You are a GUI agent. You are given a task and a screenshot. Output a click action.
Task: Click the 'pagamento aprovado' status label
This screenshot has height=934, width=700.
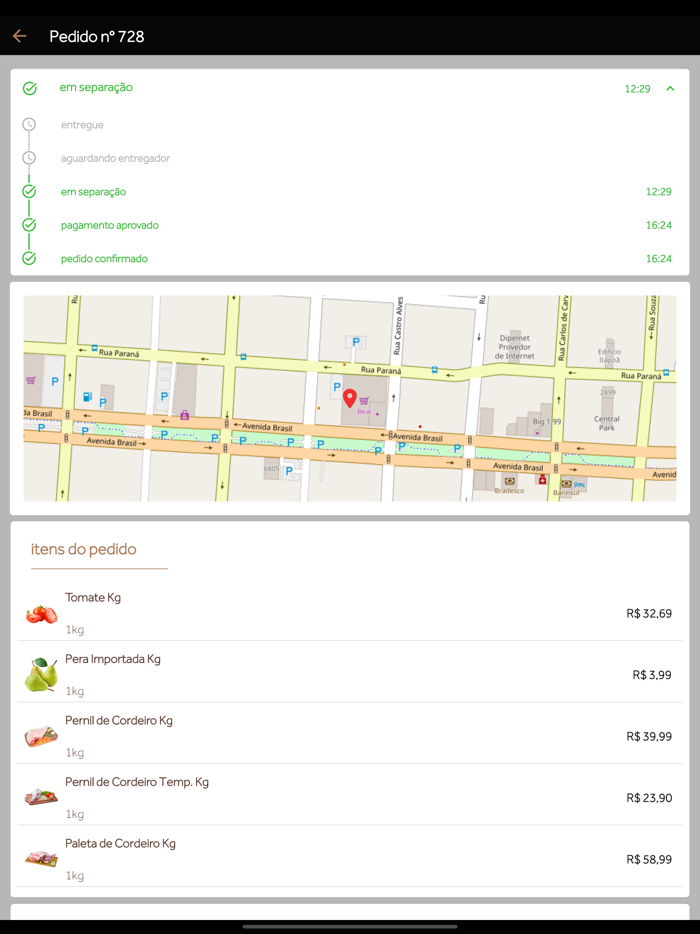(110, 225)
